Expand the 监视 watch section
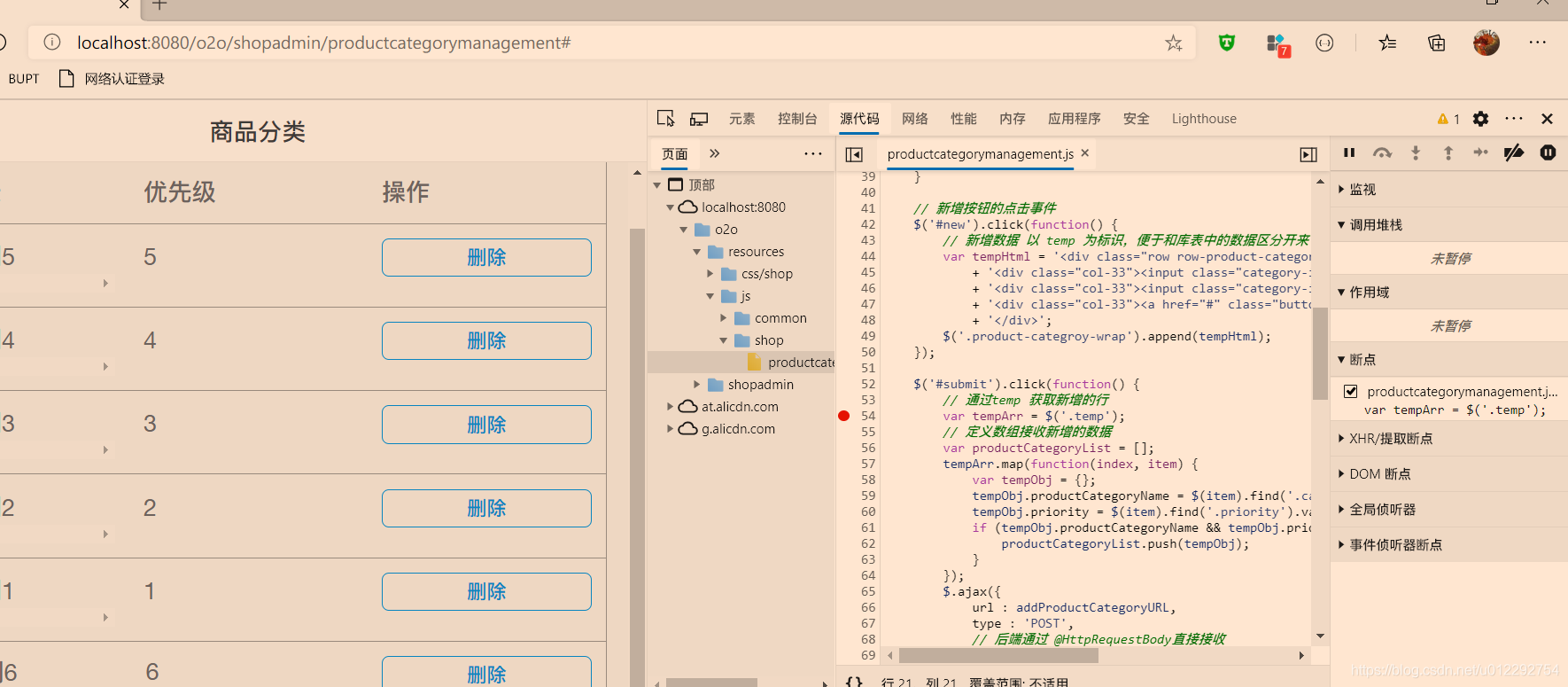The image size is (1568, 687). (x=1448, y=190)
